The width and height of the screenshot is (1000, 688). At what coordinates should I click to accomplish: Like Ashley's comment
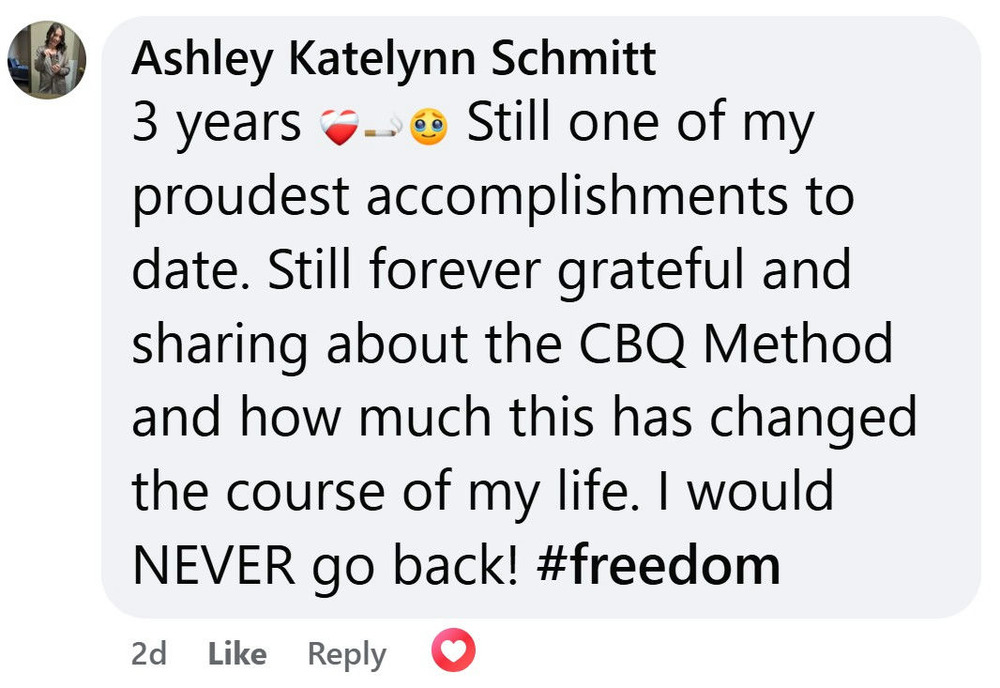pyautogui.click(x=237, y=654)
